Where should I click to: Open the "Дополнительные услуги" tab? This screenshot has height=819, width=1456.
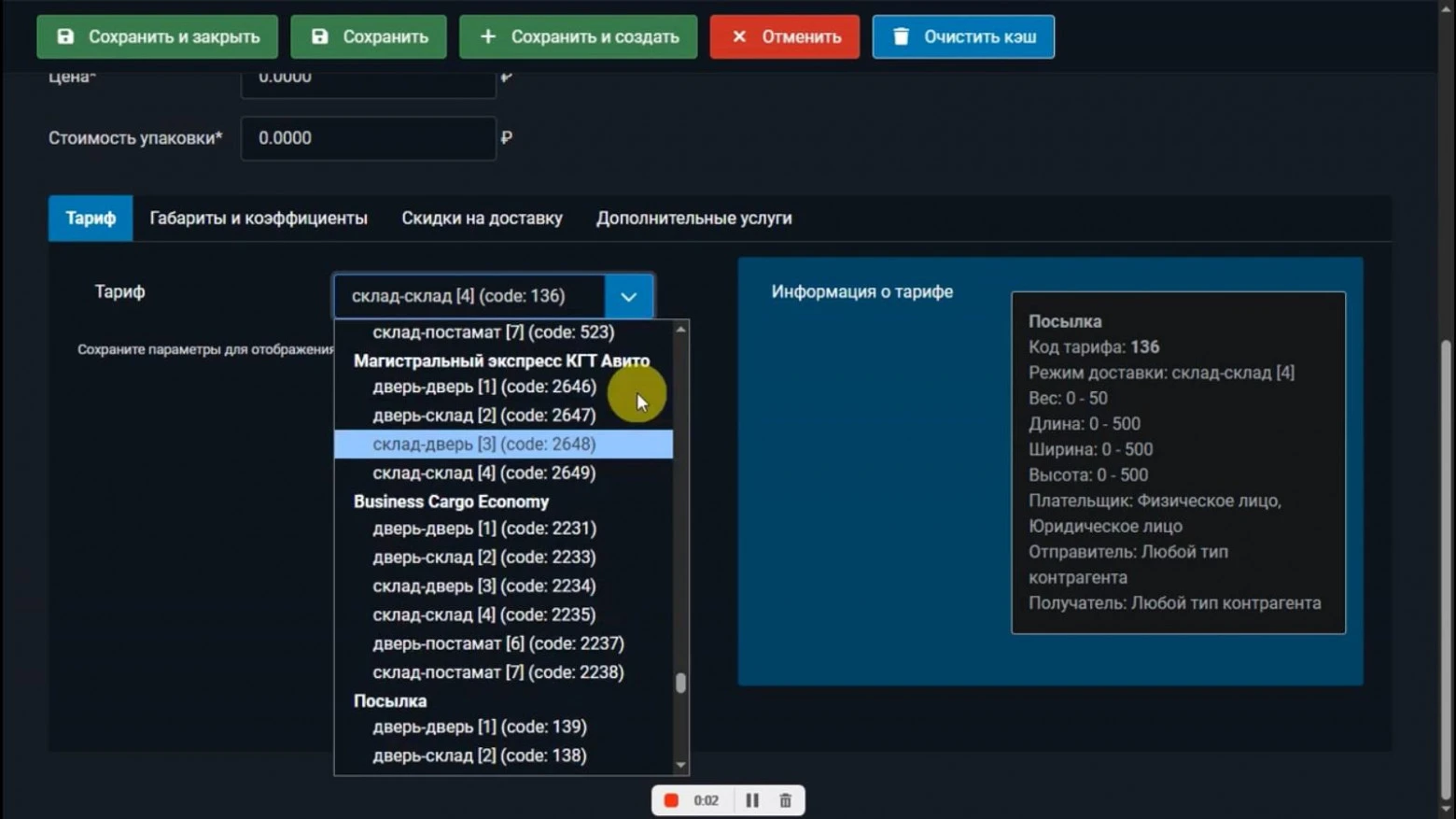tap(693, 219)
